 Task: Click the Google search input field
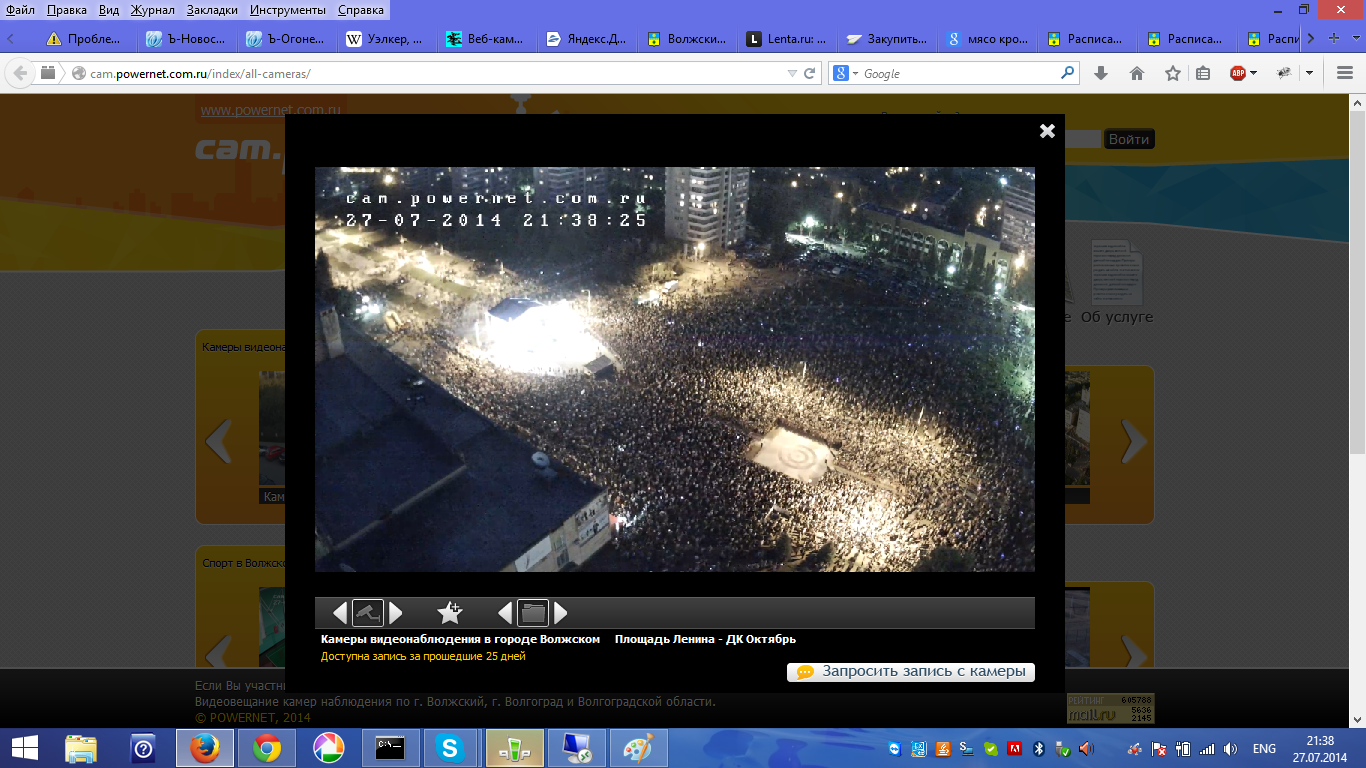[x=958, y=73]
